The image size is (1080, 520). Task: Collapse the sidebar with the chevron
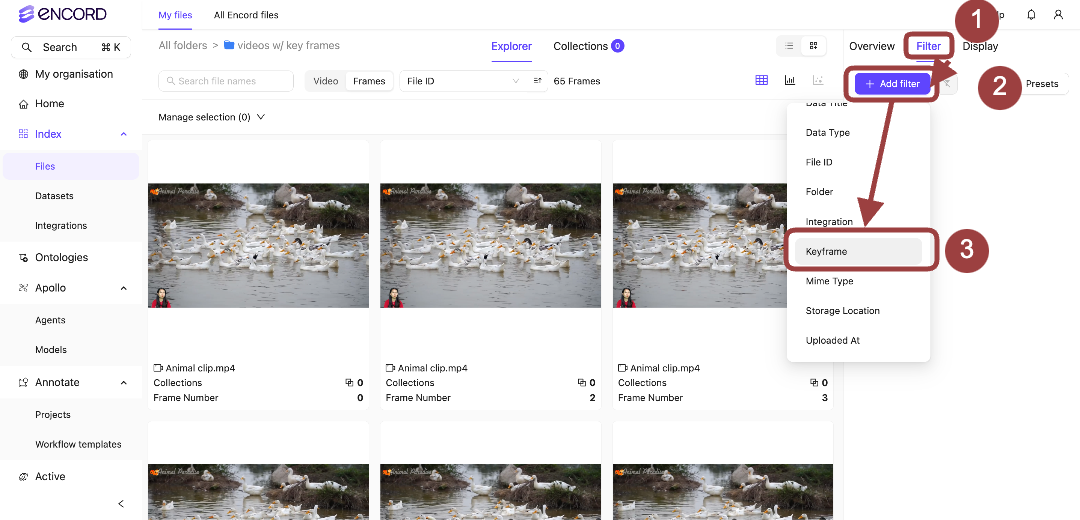coord(121,504)
